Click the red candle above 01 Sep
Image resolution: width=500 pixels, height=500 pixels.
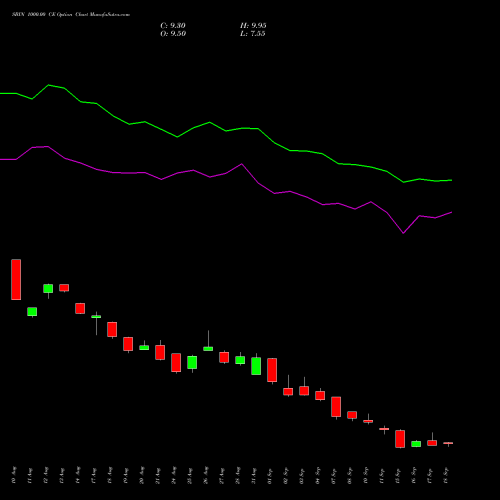pos(272,370)
